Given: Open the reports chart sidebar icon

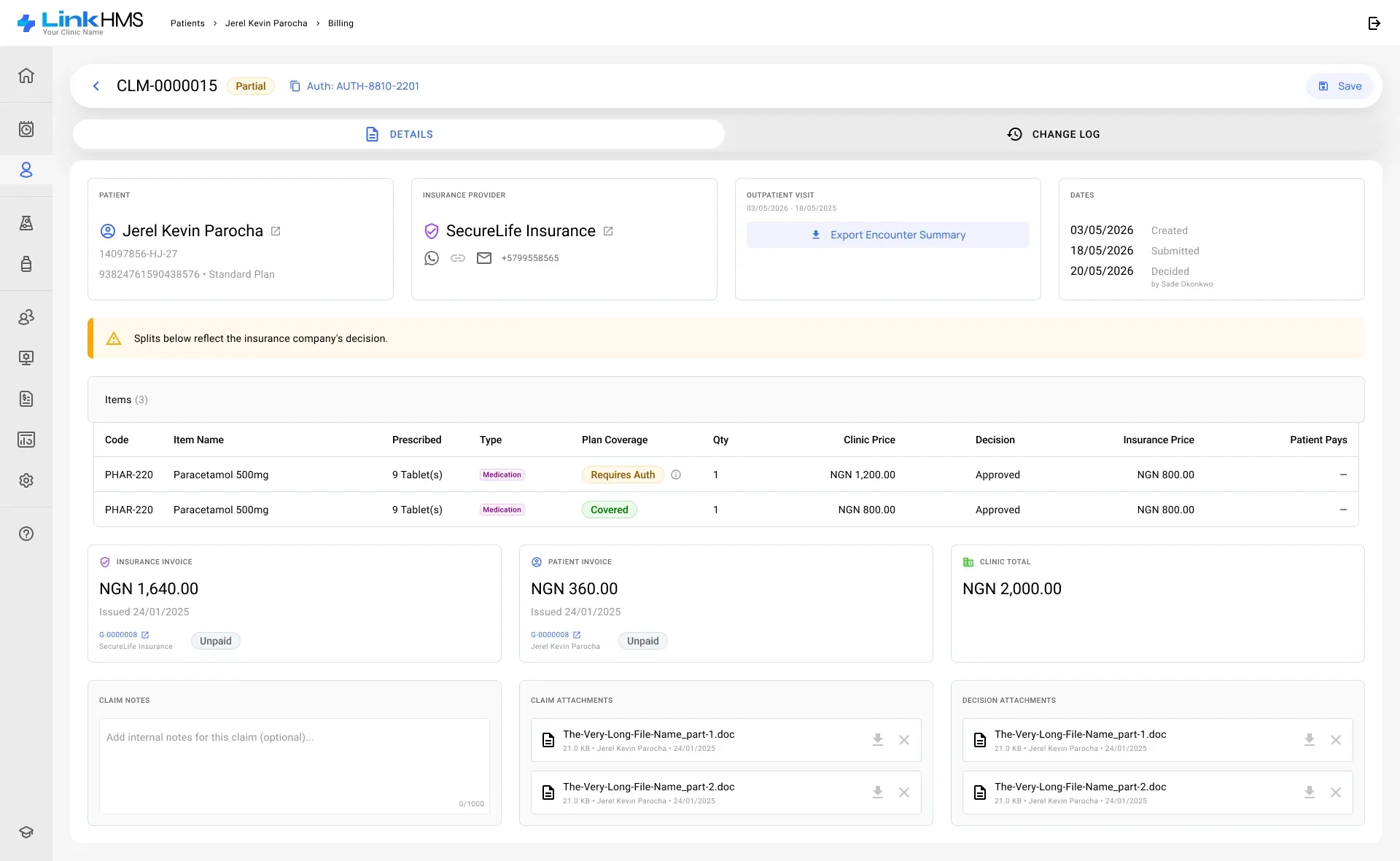Looking at the screenshot, I should [26, 440].
